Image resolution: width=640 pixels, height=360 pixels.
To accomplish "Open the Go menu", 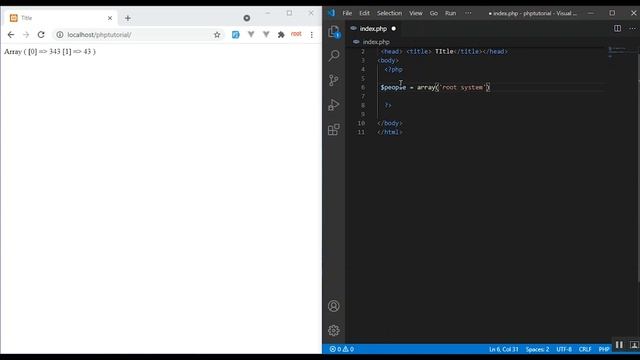I will 433,13.
